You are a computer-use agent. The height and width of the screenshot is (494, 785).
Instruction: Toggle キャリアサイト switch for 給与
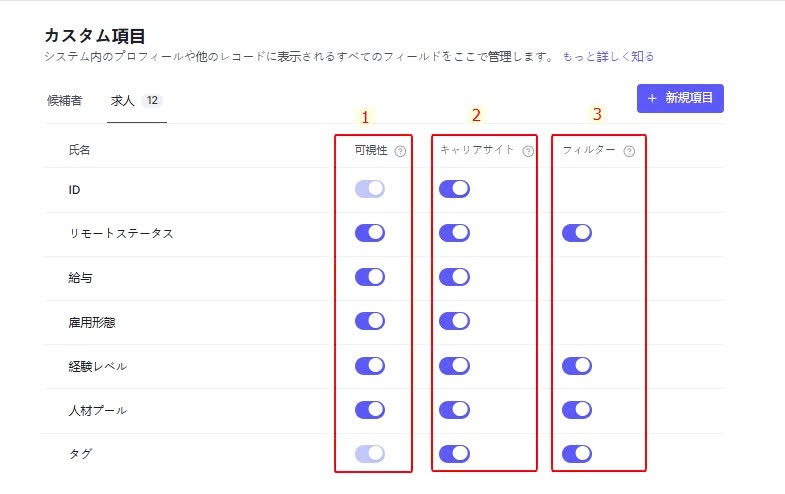[454, 277]
